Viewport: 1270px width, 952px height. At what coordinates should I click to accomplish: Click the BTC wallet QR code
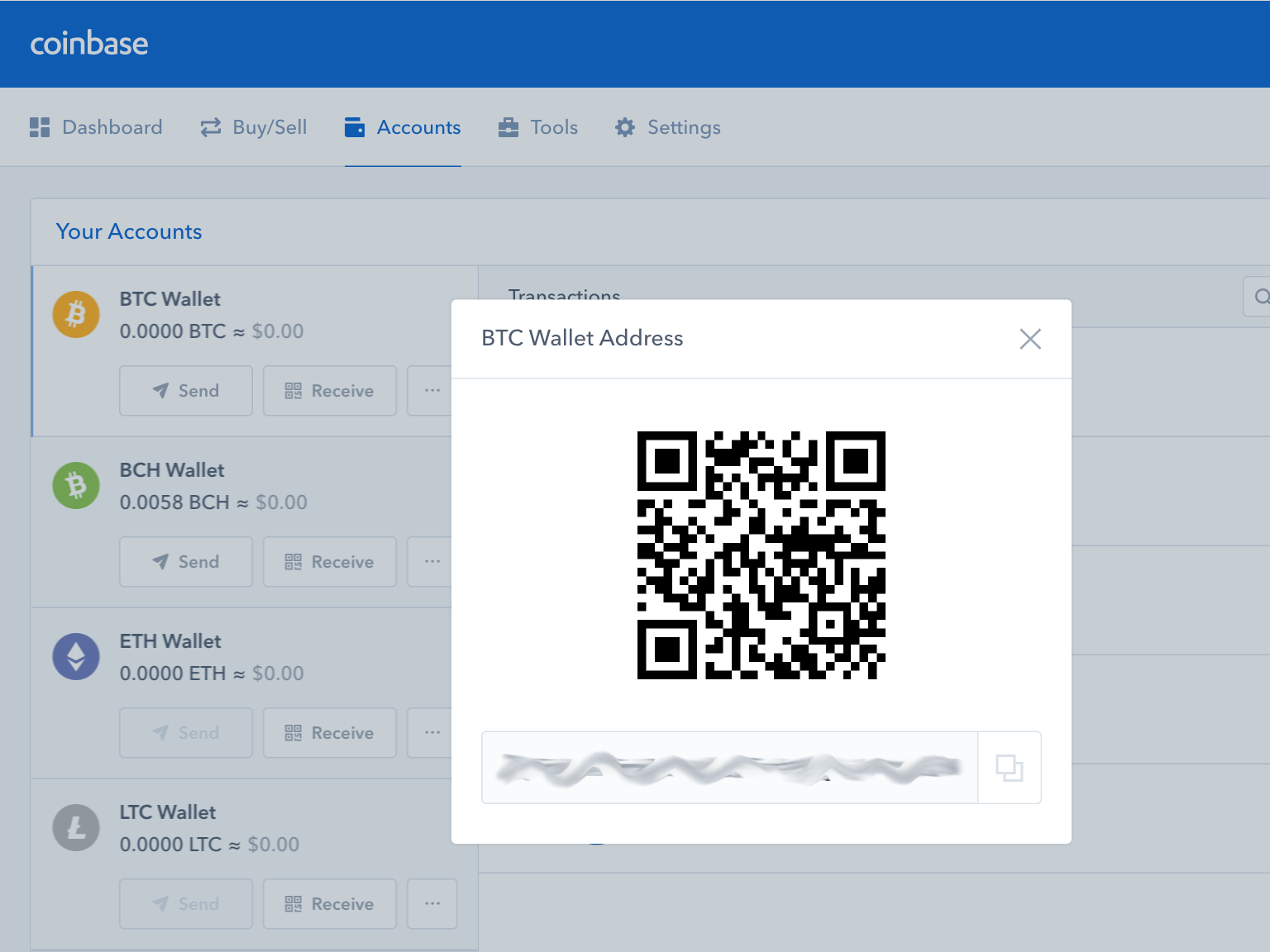coord(762,555)
